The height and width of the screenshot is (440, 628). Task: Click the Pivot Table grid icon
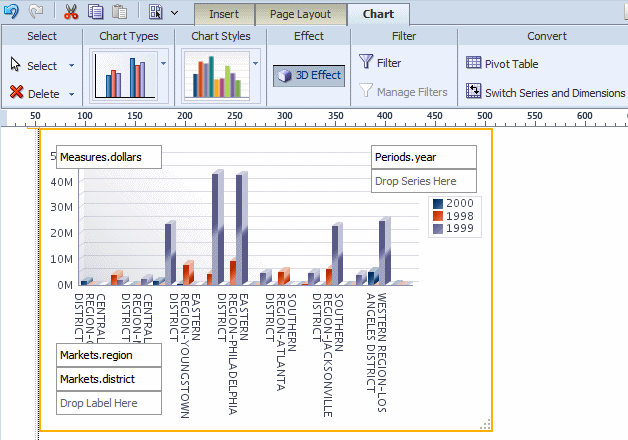pyautogui.click(x=473, y=62)
